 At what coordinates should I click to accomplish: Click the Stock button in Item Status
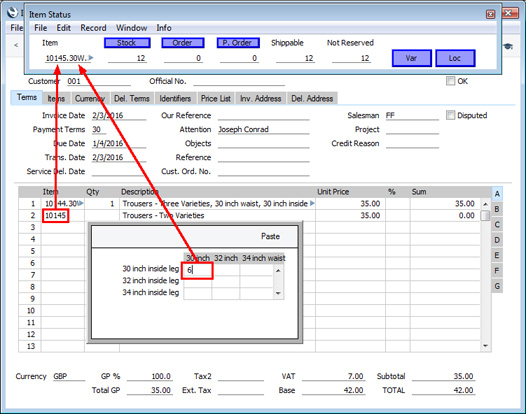[x=127, y=43]
